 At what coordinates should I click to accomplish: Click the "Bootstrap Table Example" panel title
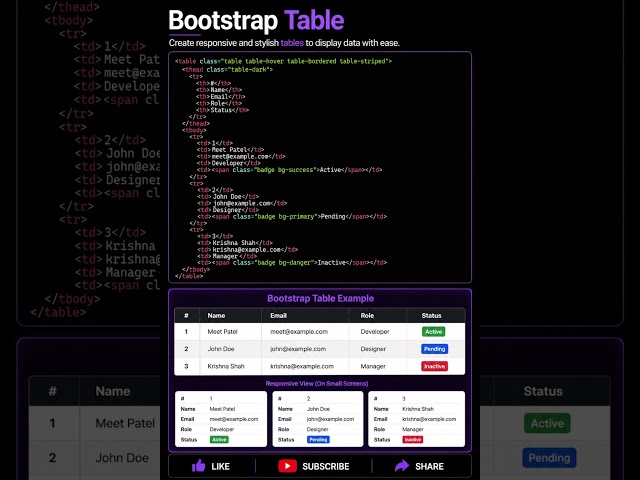tap(320, 298)
